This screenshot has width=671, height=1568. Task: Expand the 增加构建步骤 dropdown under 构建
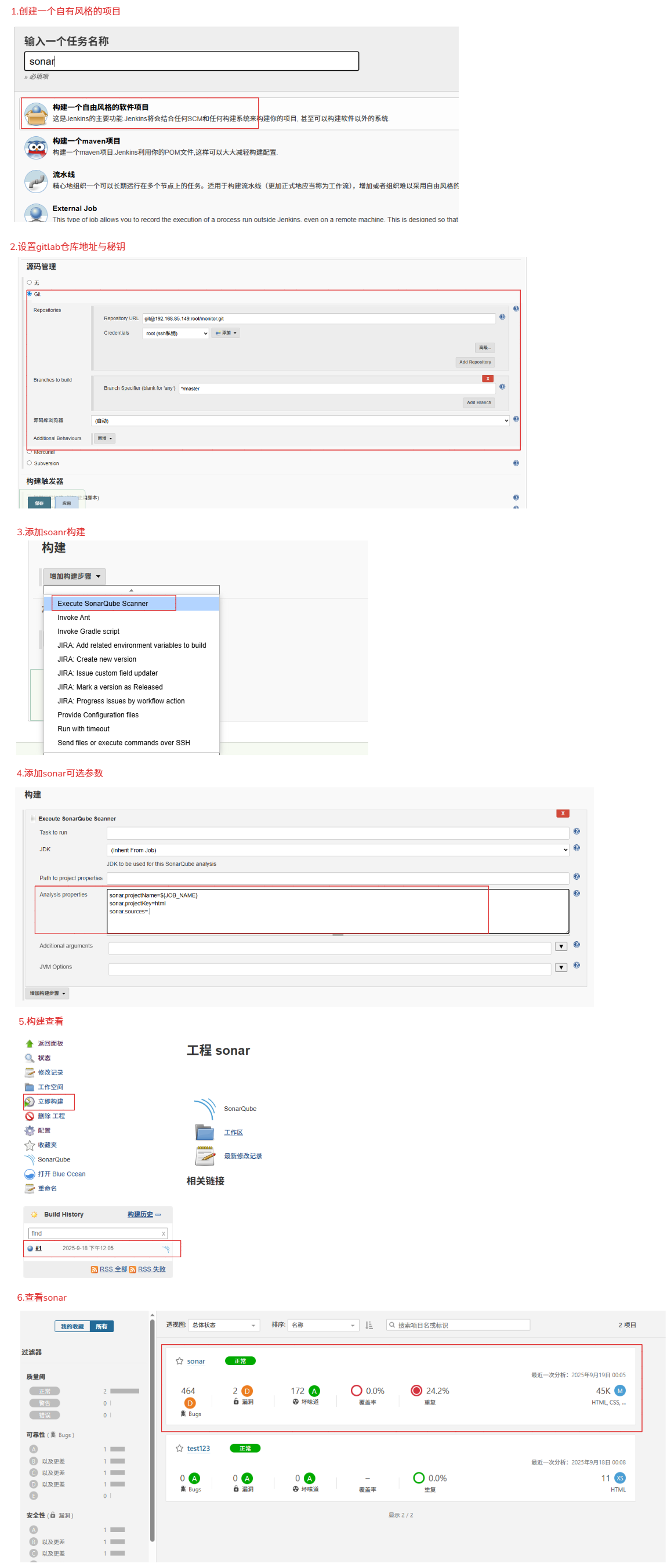(74, 576)
